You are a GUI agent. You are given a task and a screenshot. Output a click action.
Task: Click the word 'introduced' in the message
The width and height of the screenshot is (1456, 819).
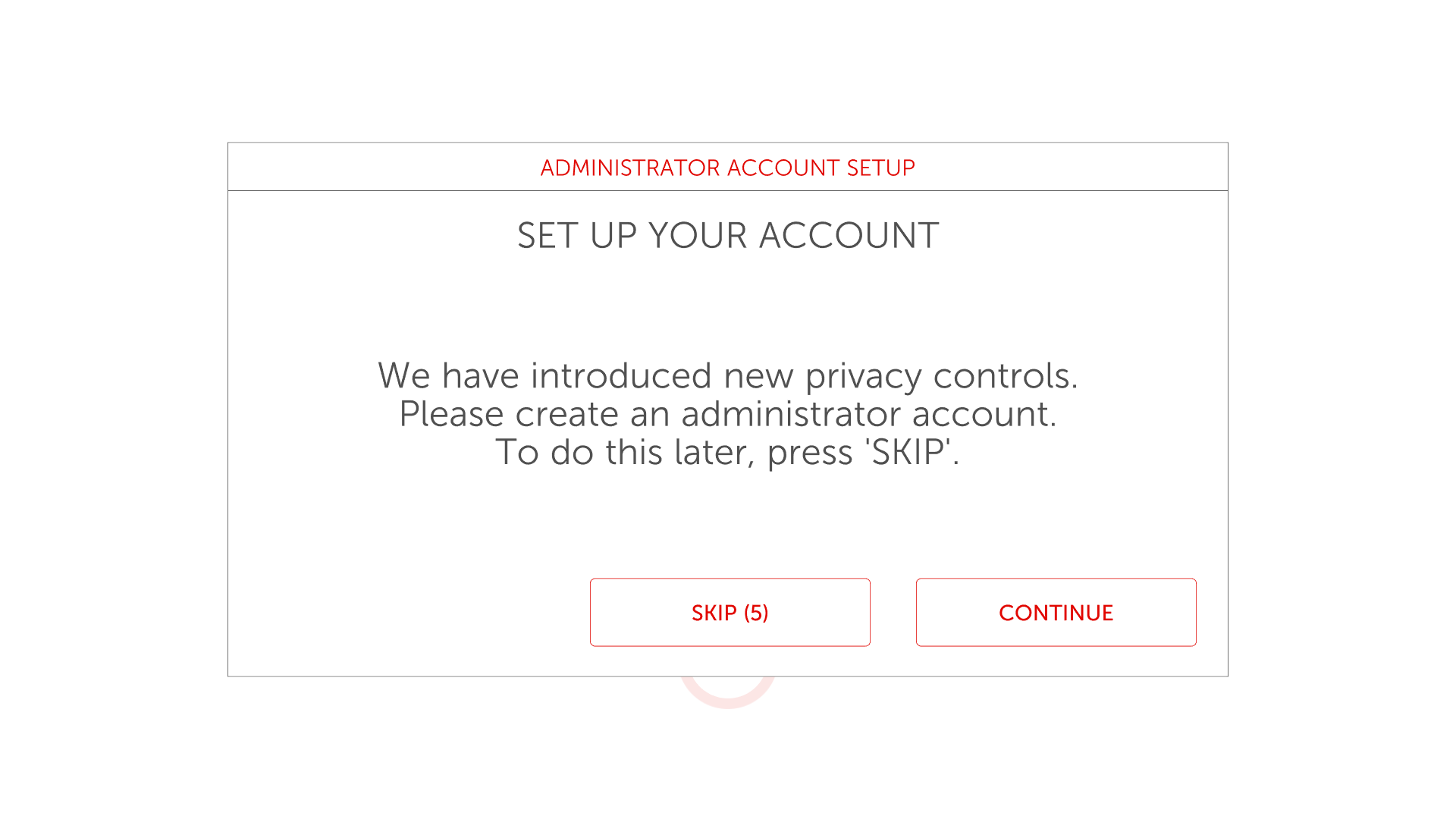coord(621,376)
